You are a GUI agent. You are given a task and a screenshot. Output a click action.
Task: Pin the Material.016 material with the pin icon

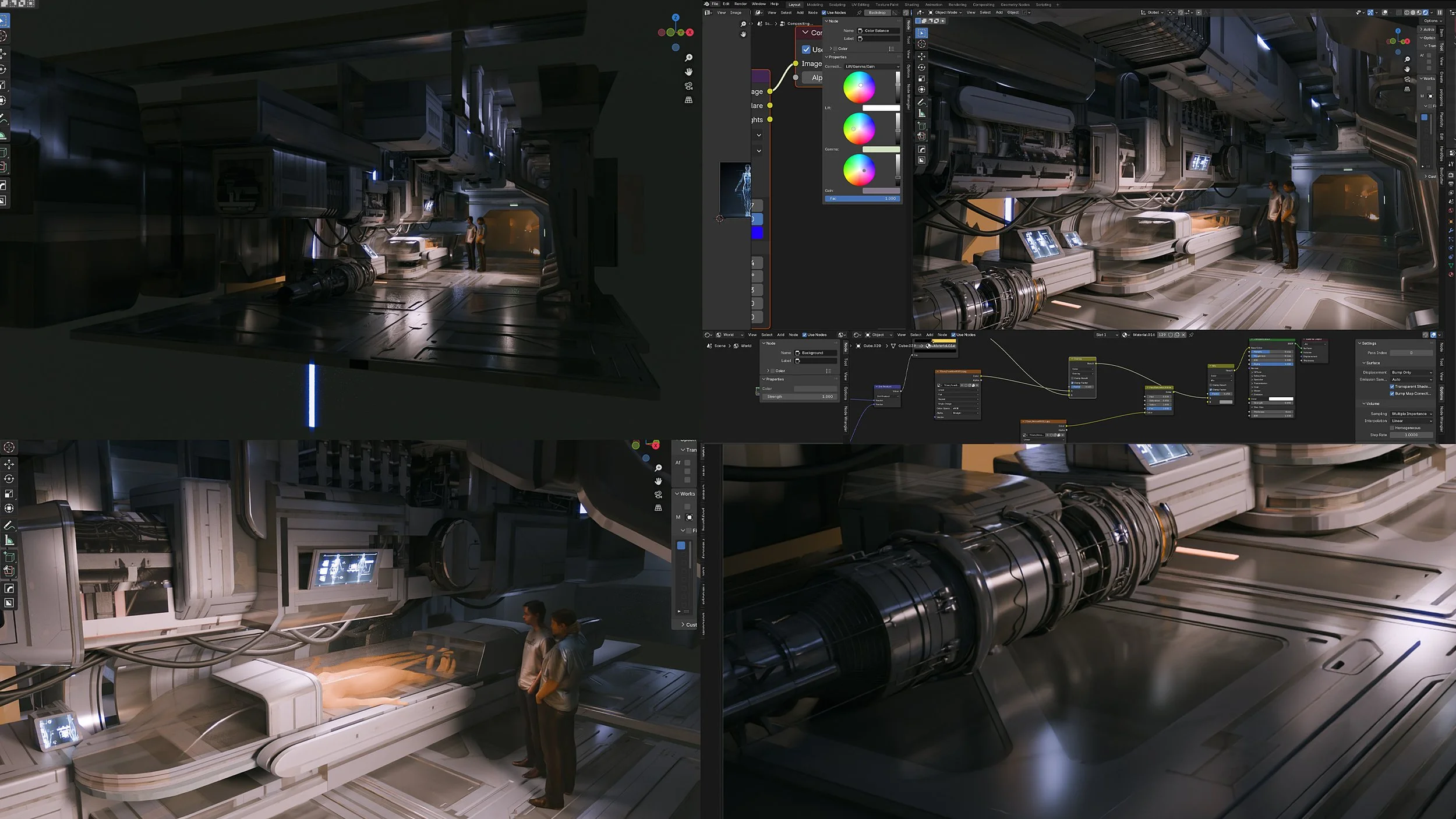(x=1191, y=335)
